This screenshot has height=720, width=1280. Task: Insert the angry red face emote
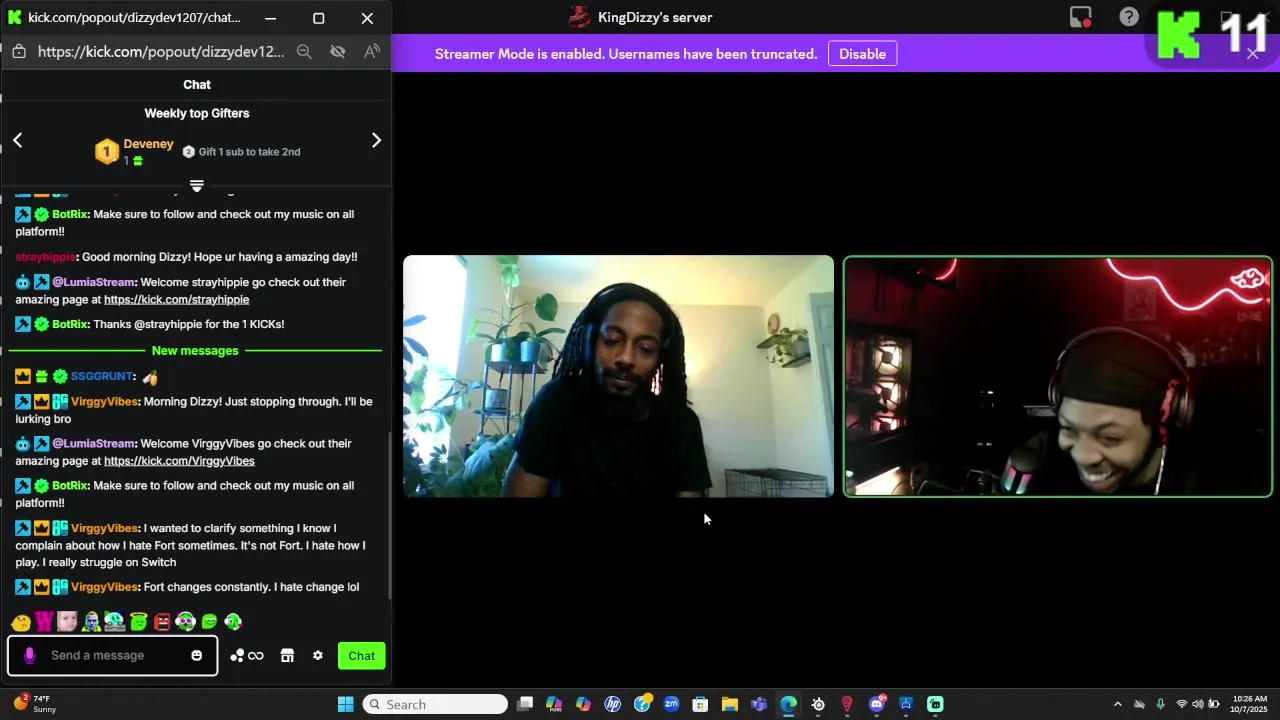coord(162,622)
